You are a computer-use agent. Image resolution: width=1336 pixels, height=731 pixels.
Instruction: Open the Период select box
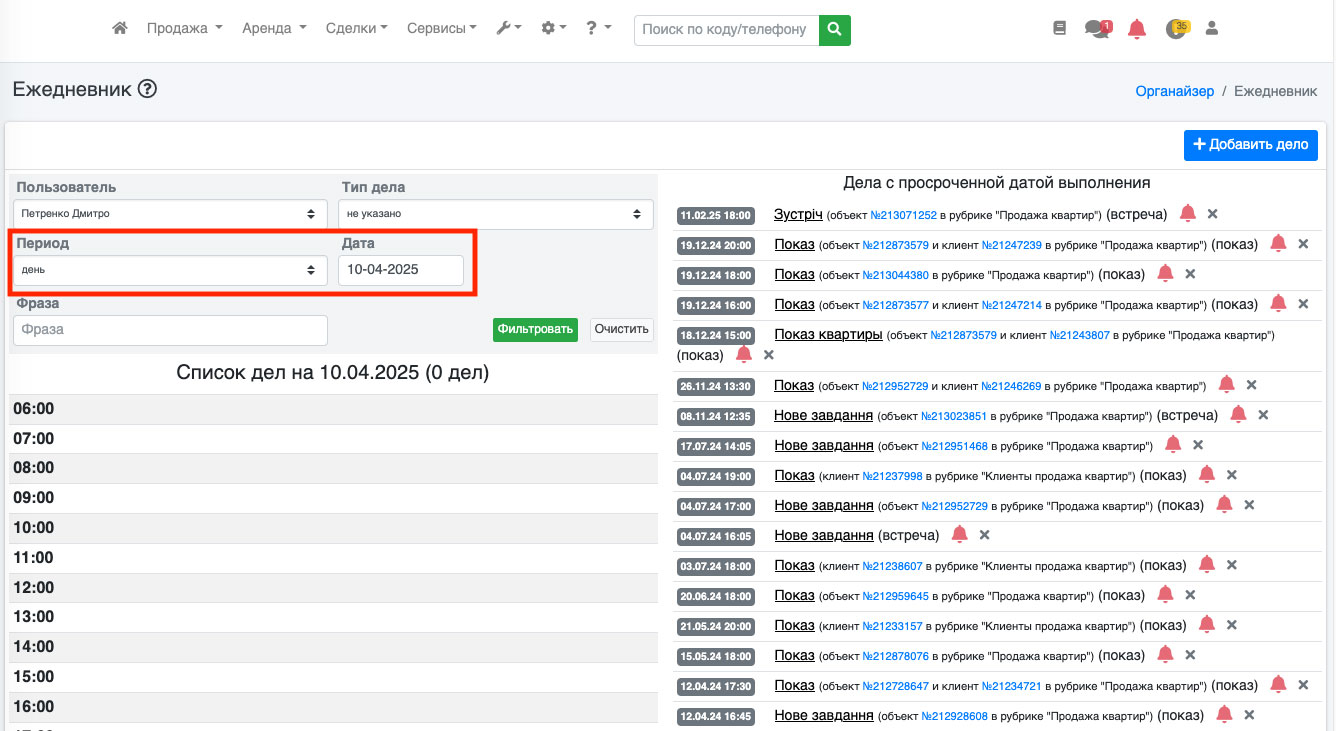point(170,270)
